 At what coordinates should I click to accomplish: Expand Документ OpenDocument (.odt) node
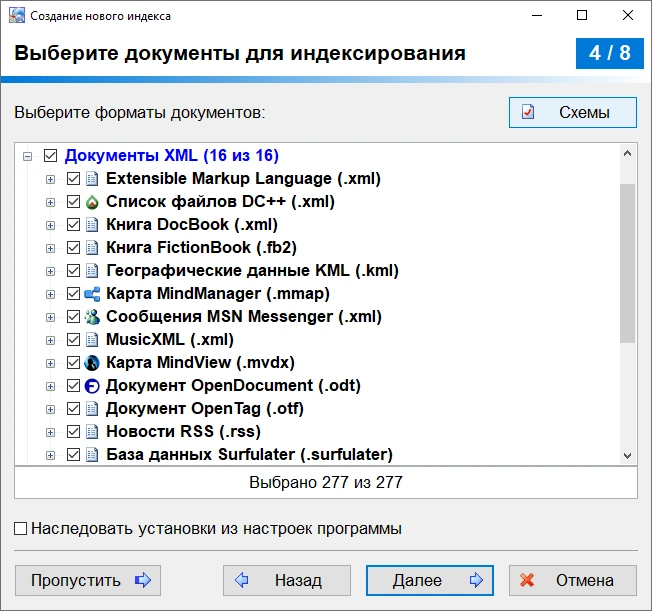tap(50, 386)
